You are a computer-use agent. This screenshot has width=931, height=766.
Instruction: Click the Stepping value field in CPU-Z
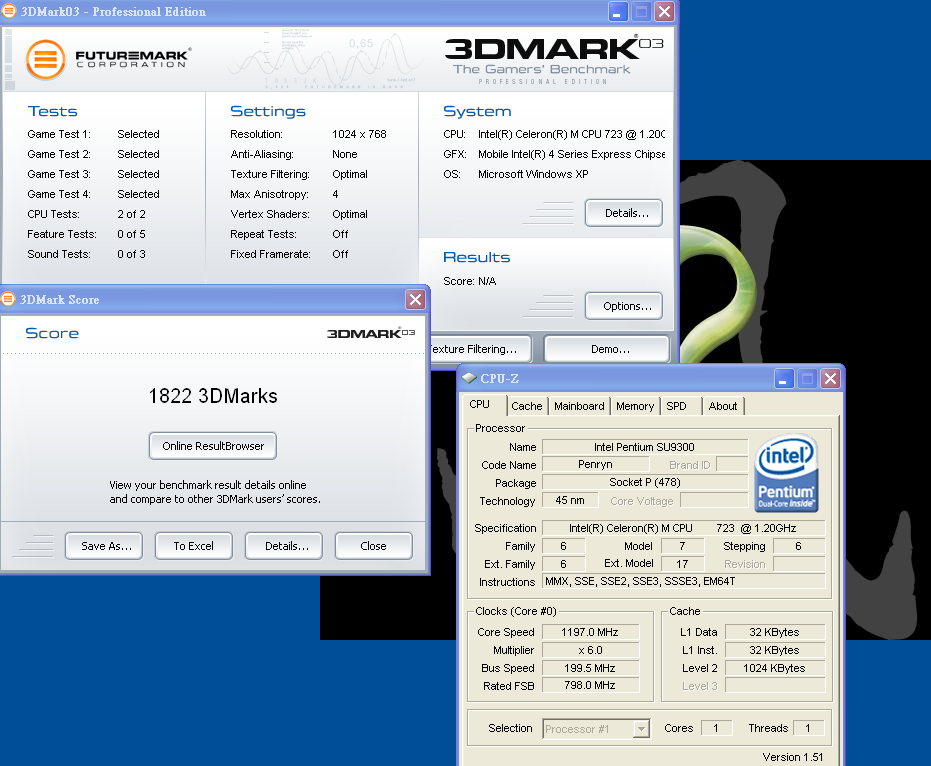[x=799, y=546]
